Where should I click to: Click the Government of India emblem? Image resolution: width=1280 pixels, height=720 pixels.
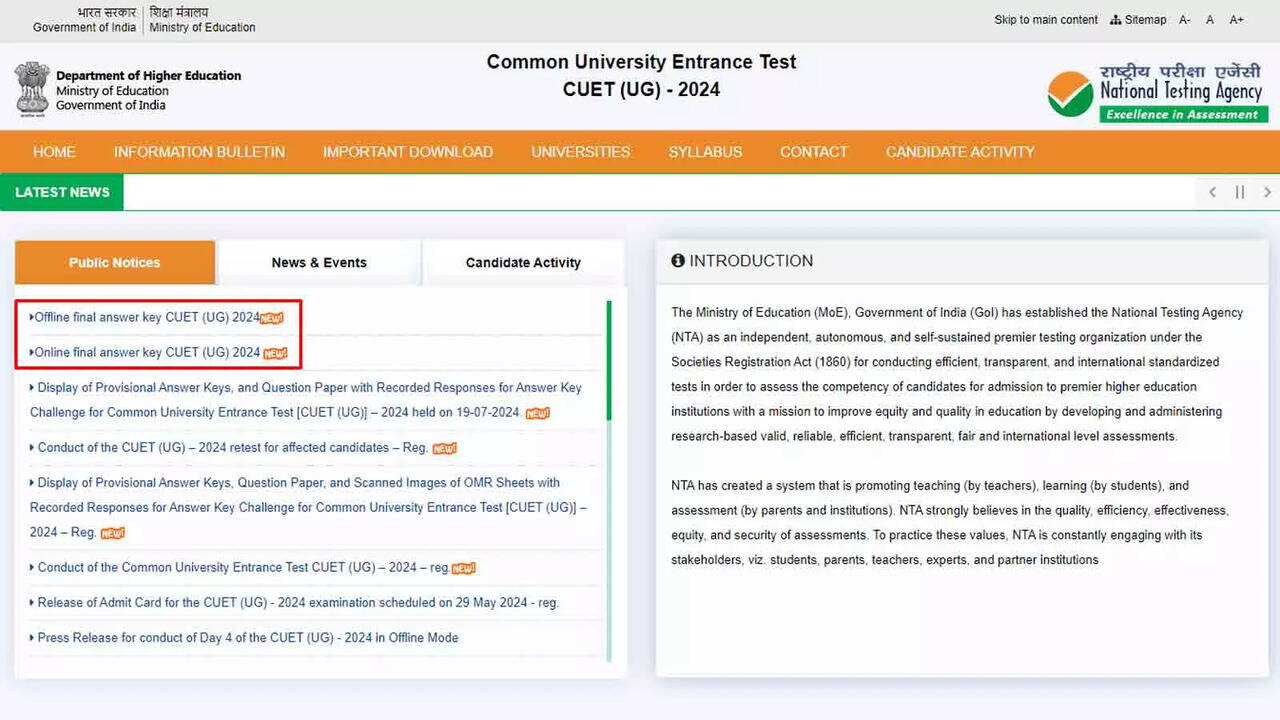(x=32, y=89)
